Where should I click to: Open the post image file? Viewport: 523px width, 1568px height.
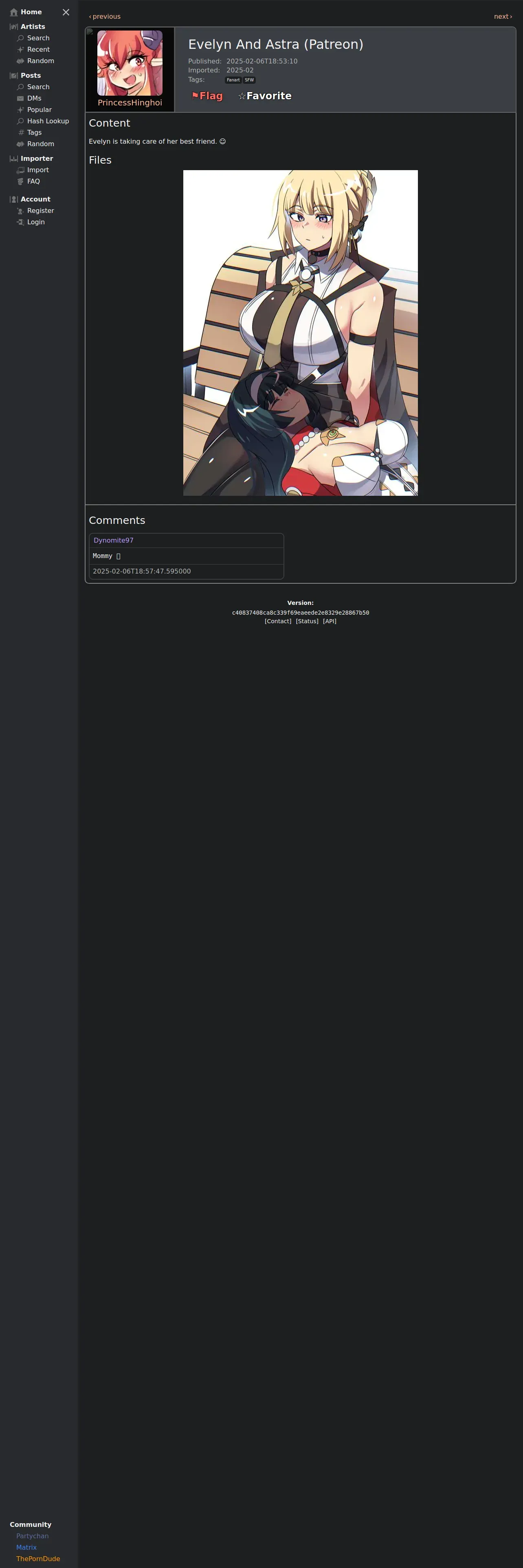tap(300, 333)
